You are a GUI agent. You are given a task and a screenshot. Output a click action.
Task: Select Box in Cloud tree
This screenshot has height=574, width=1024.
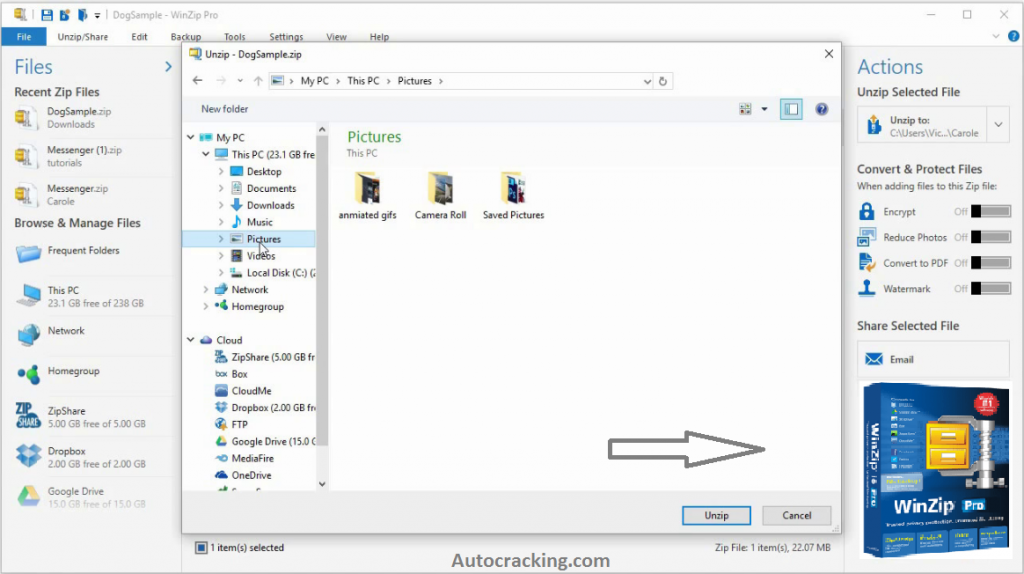239,374
